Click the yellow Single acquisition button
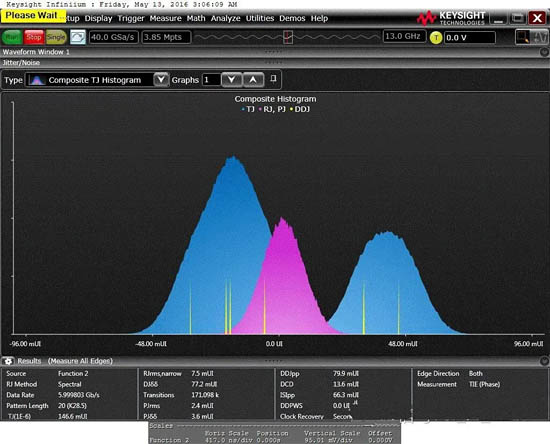This screenshot has width=550, height=444. click(56, 37)
